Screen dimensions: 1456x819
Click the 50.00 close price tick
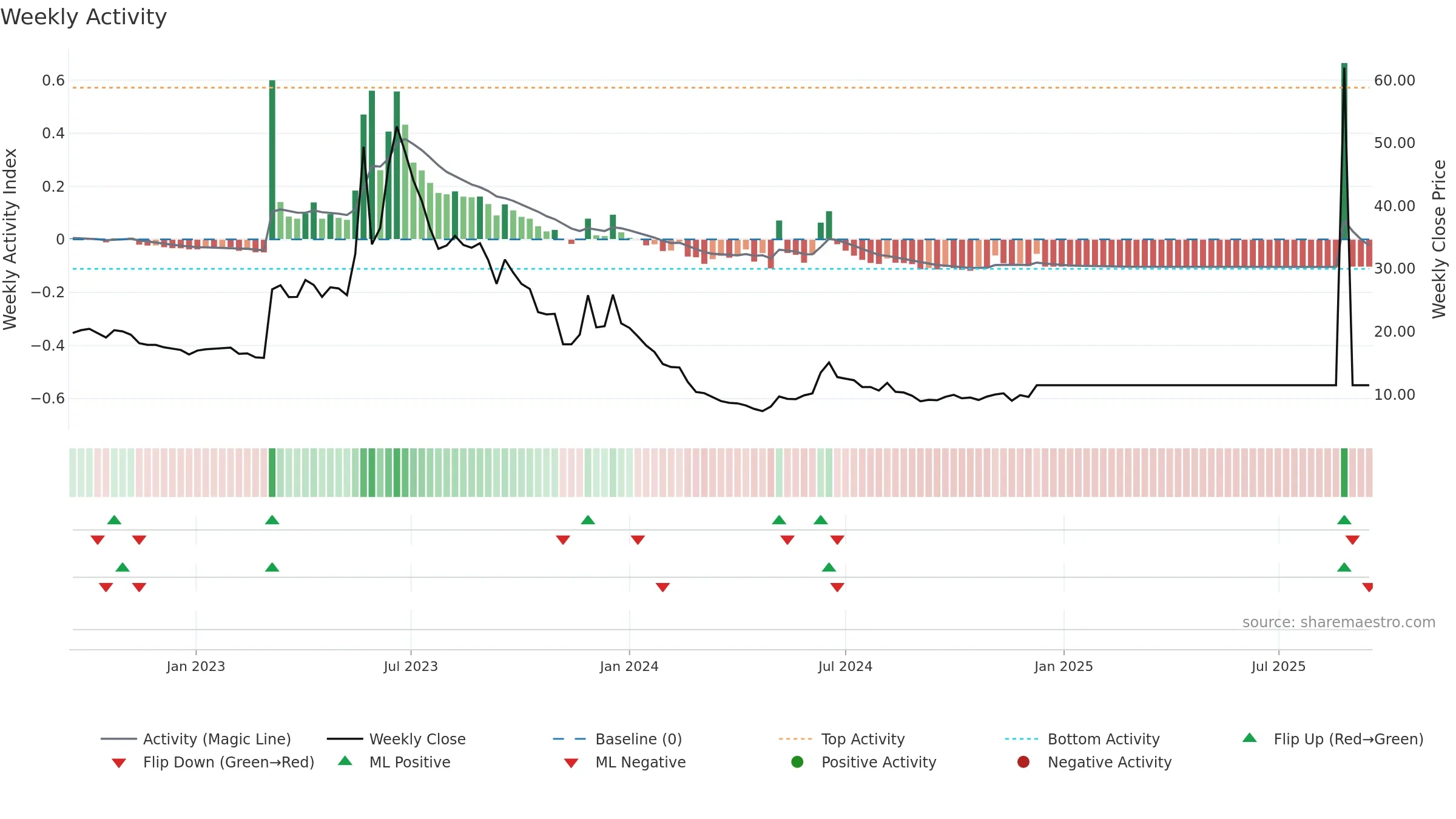tap(1395, 143)
